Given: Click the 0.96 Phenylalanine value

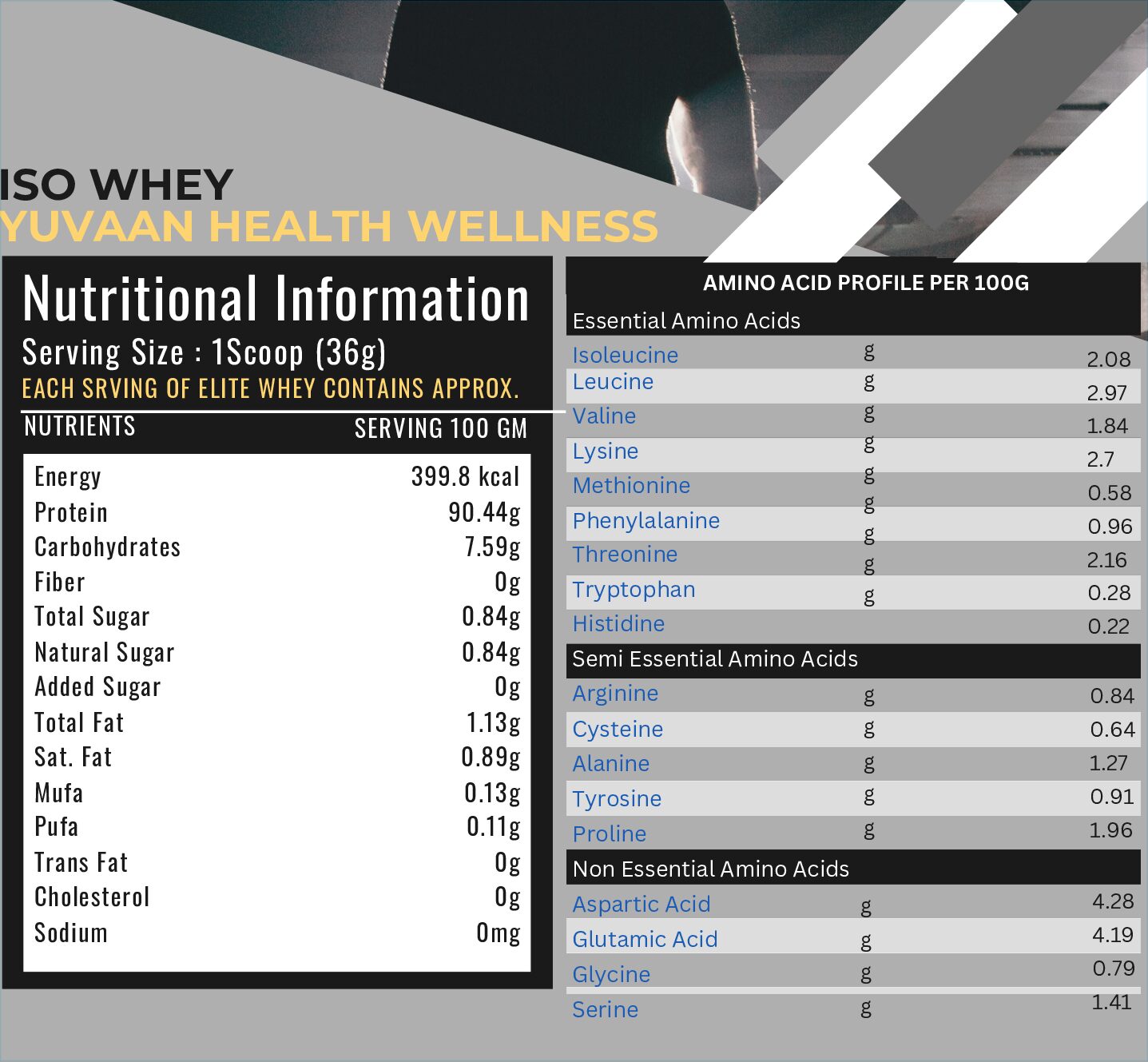Looking at the screenshot, I should [x=1110, y=527].
